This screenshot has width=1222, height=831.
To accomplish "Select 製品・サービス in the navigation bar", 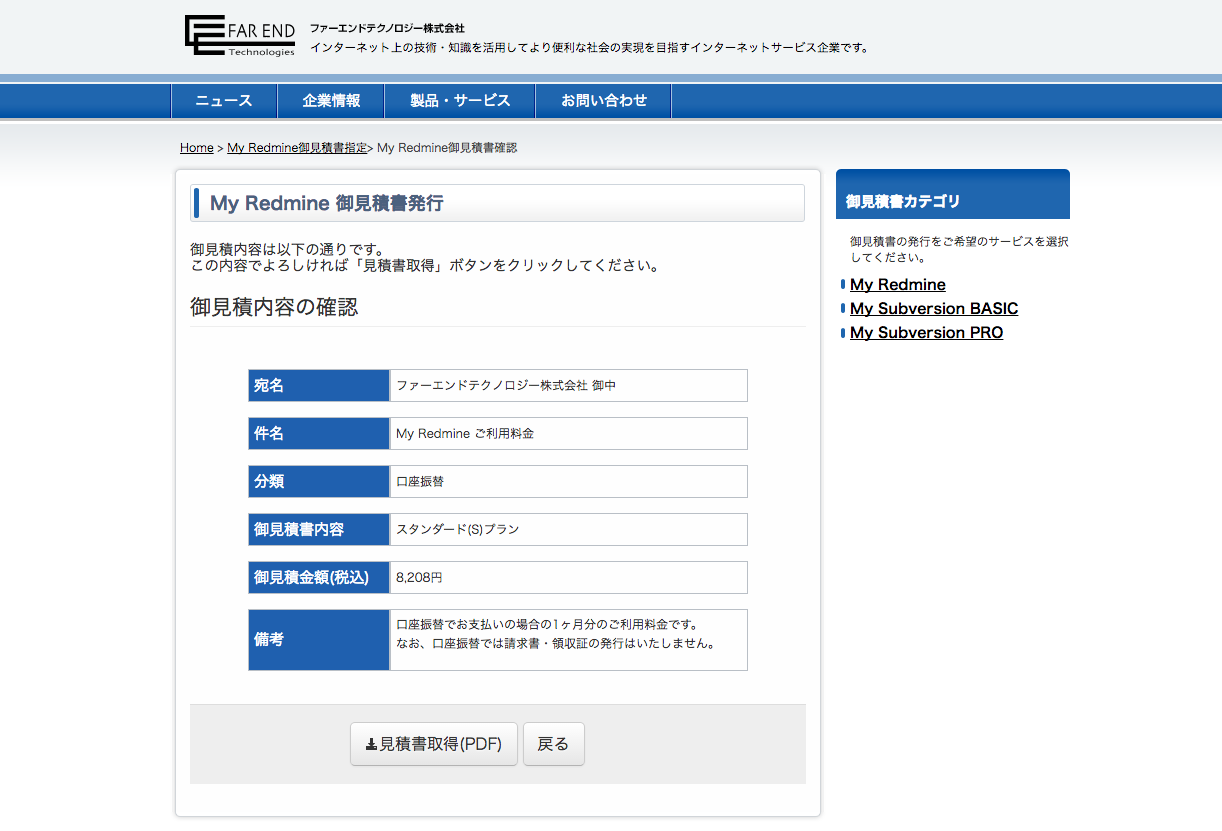I will [x=460, y=101].
